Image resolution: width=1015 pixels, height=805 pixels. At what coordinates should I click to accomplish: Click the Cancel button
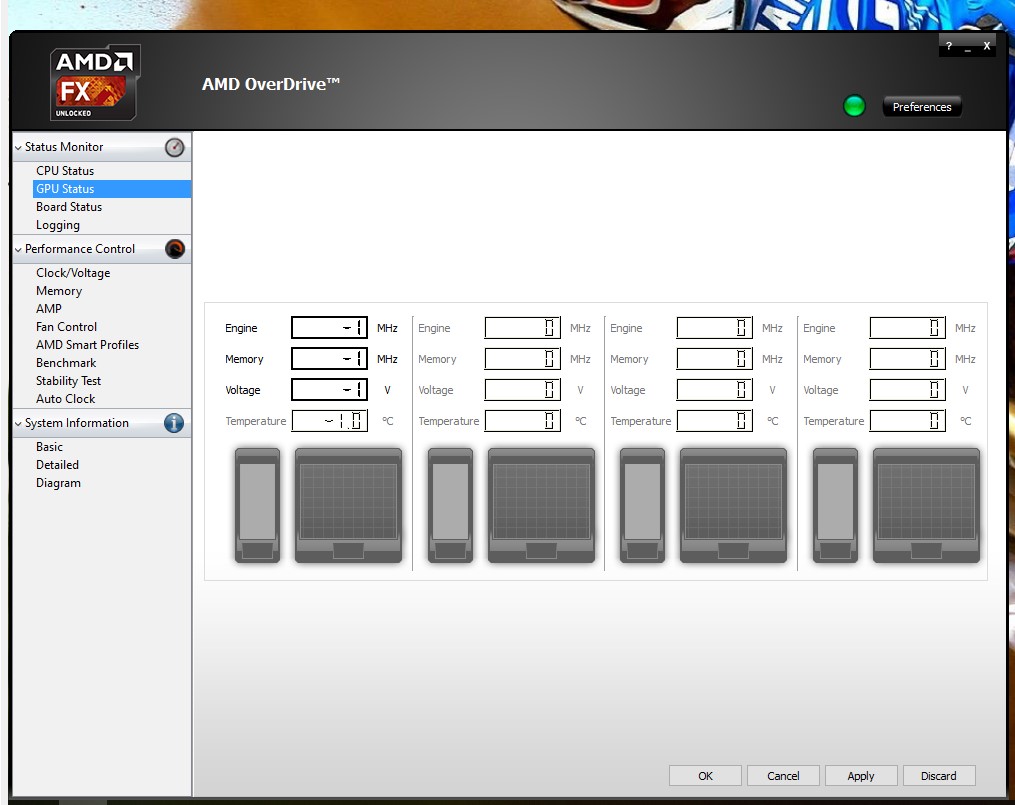click(783, 776)
